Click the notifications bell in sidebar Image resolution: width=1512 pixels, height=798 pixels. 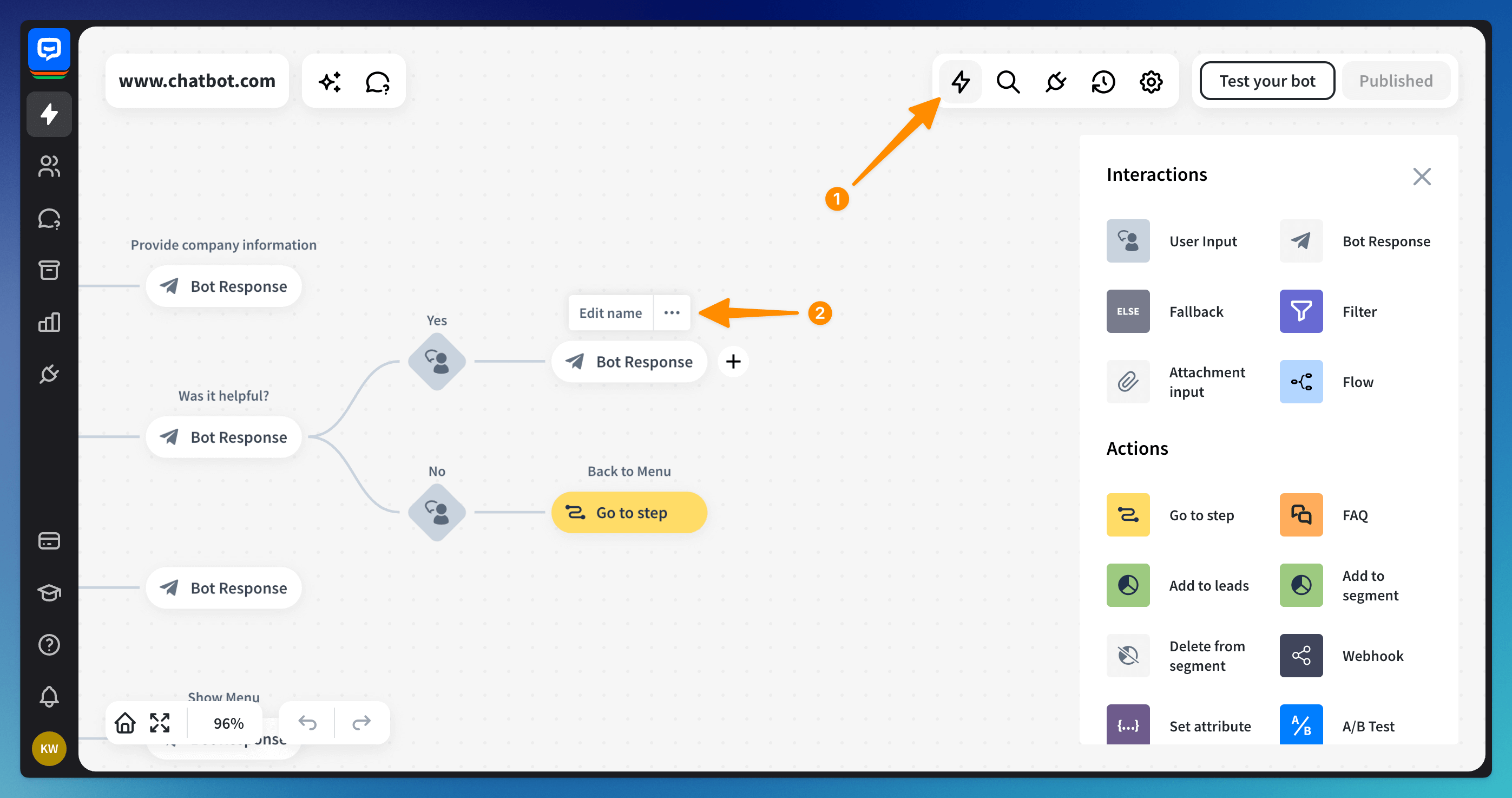point(49,696)
